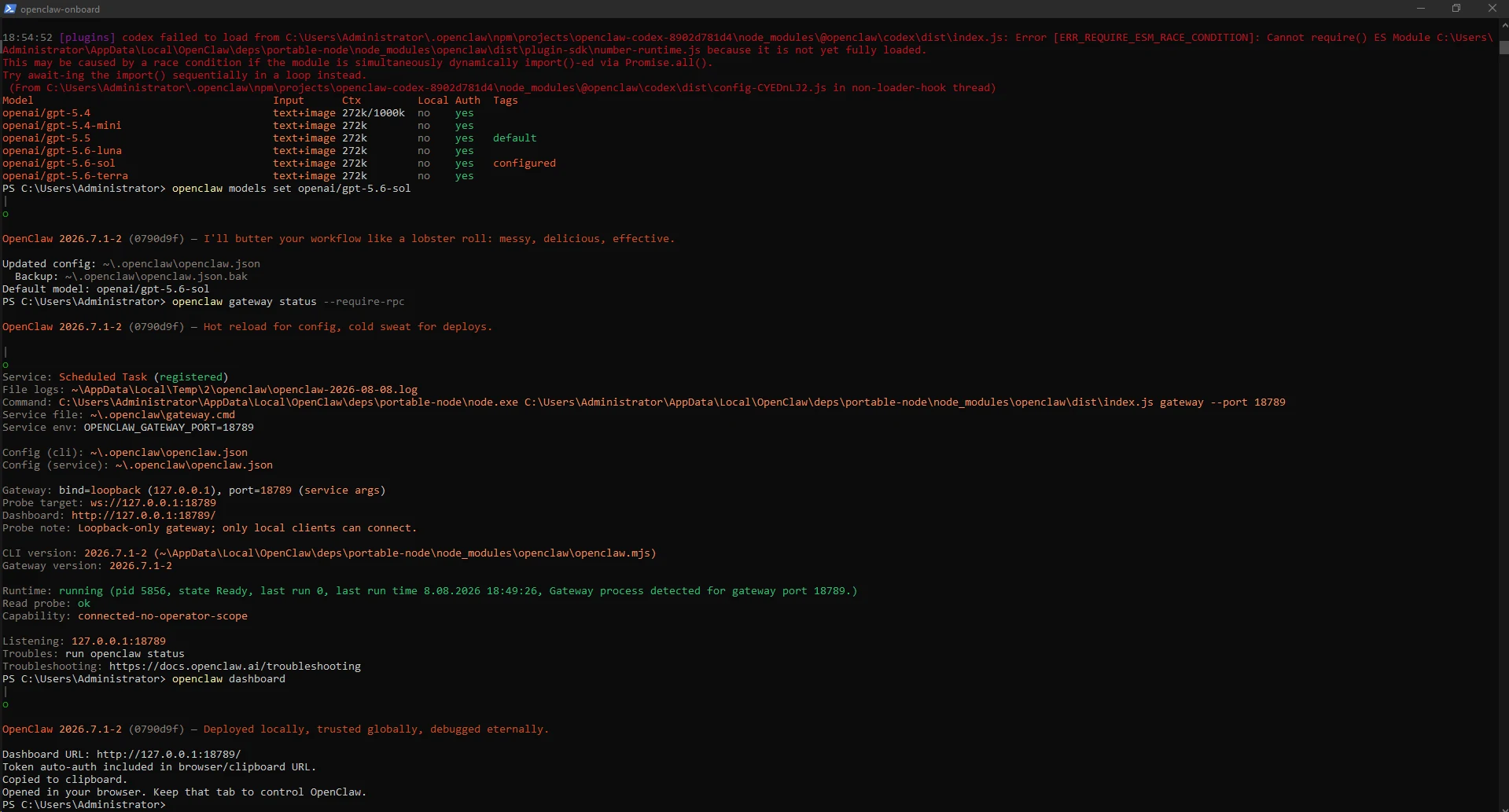
Task: Open the docs.openclaw.ai troubleshooting link
Action: tap(235, 667)
